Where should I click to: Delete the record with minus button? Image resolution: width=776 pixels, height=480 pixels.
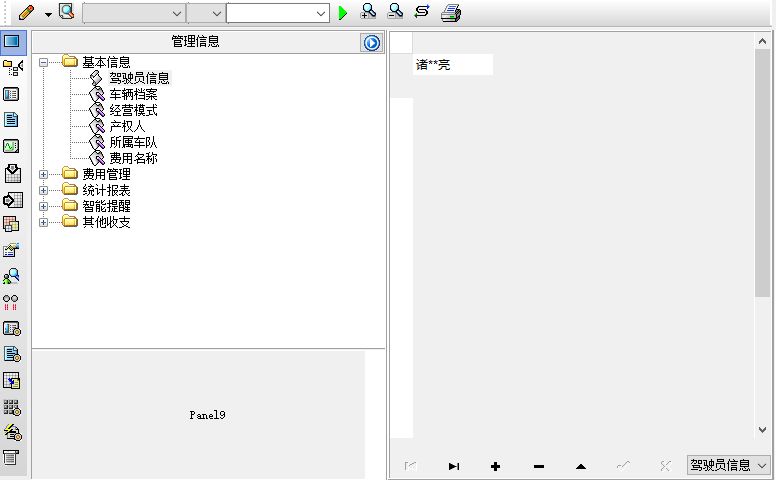(539, 466)
